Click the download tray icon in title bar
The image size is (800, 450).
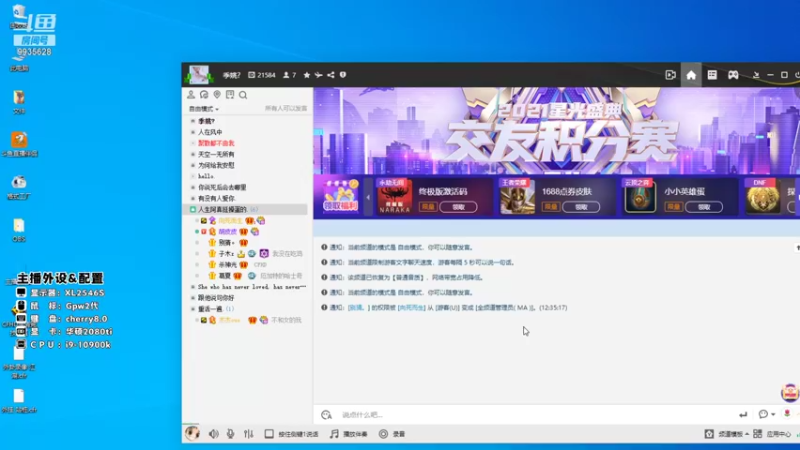point(756,75)
